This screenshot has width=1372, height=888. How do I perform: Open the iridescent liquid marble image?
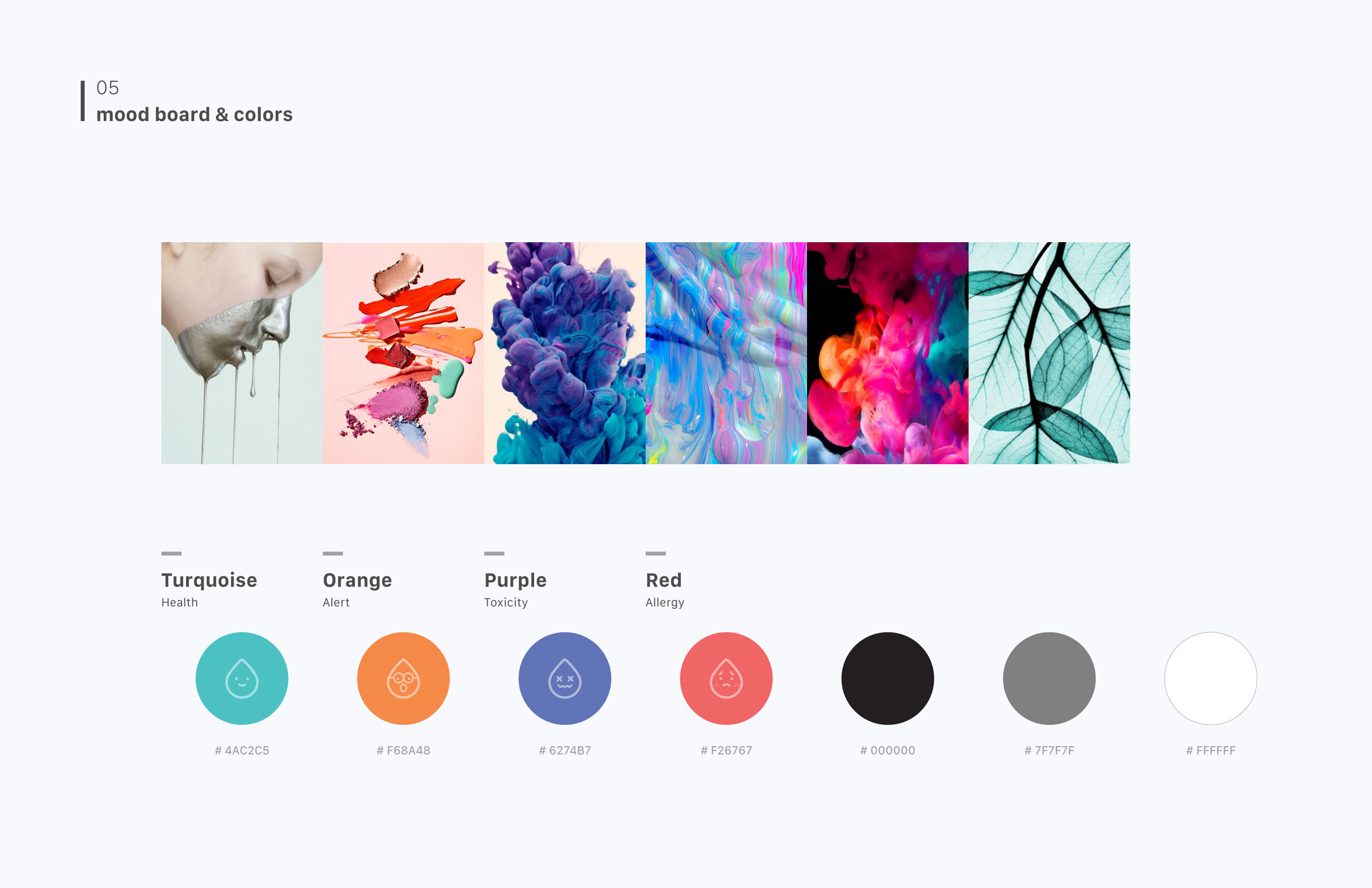coord(726,353)
